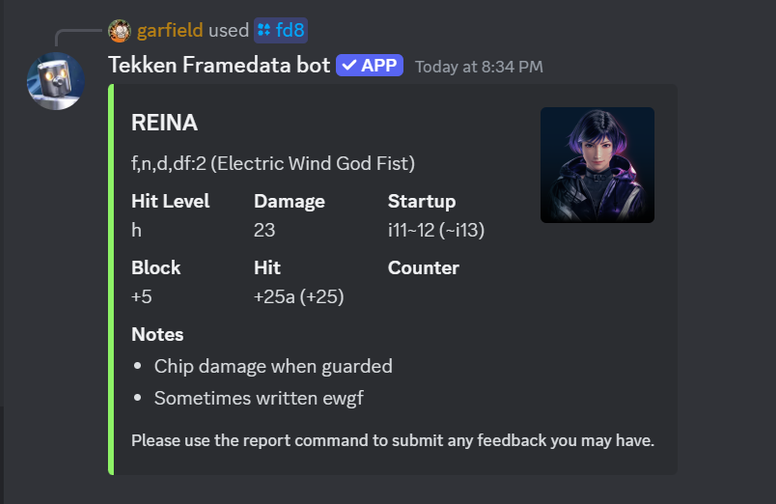Click the Today at 8:34 PM timestamp
Image resolution: width=776 pixels, height=504 pixels.
[x=479, y=67]
